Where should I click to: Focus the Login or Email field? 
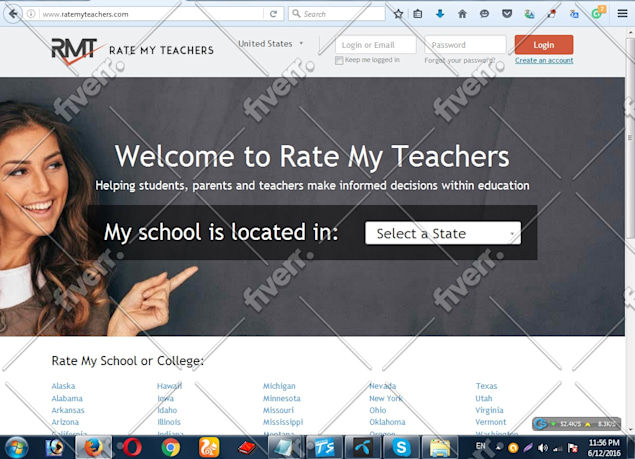[375, 45]
